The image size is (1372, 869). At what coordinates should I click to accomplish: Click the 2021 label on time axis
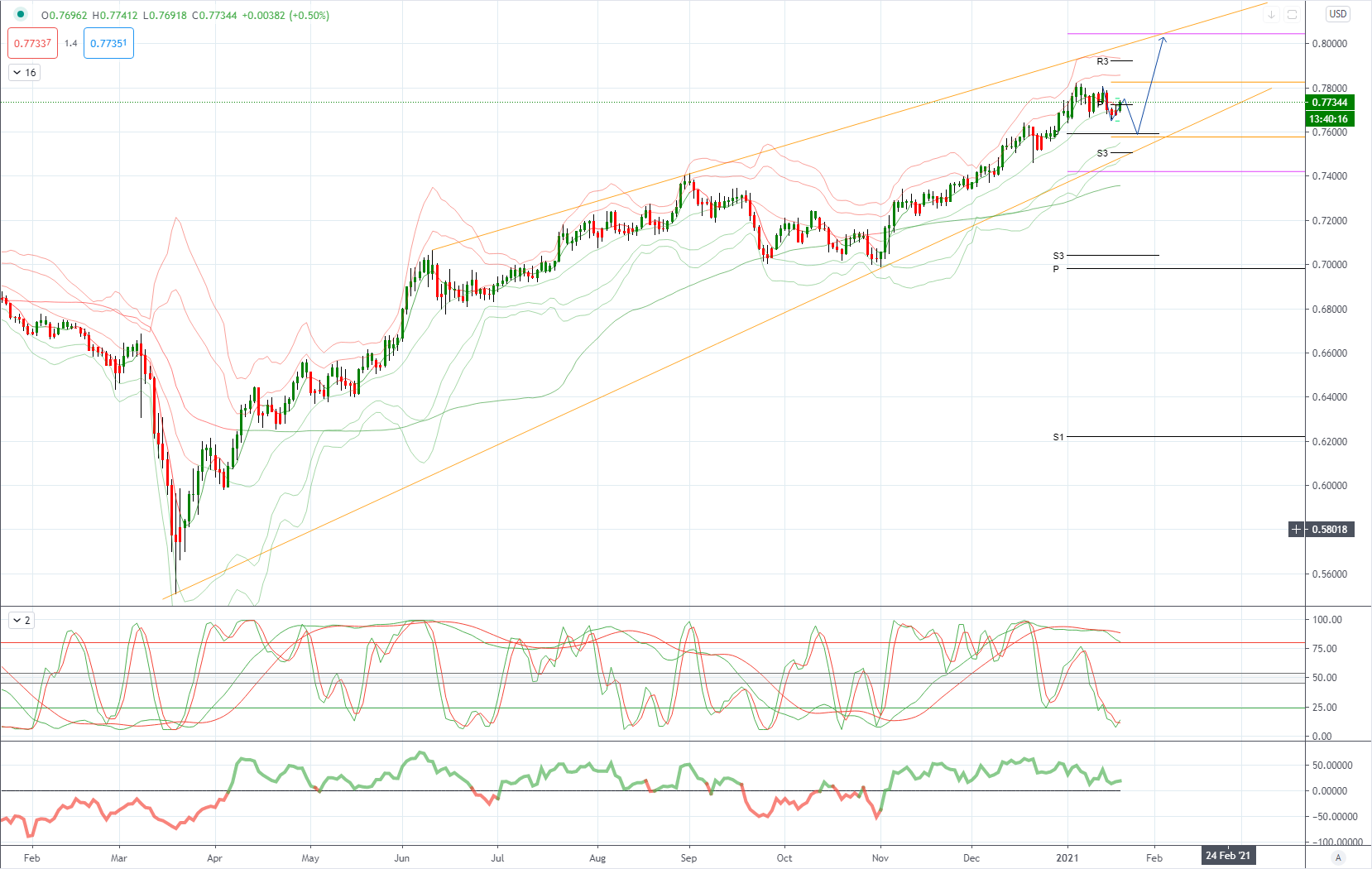click(1067, 857)
